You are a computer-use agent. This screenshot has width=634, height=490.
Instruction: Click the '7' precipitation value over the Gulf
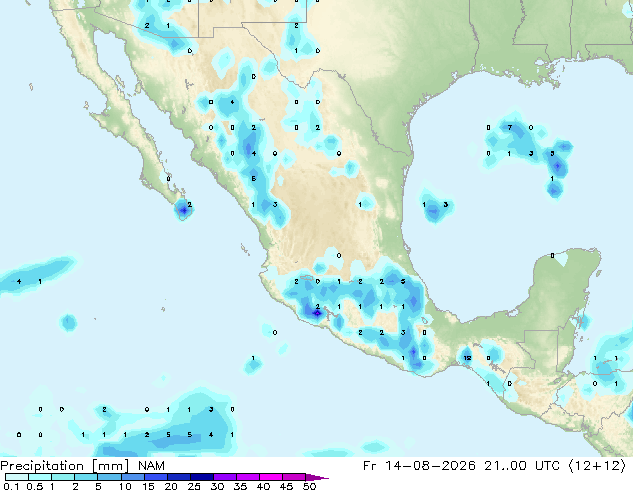509,127
